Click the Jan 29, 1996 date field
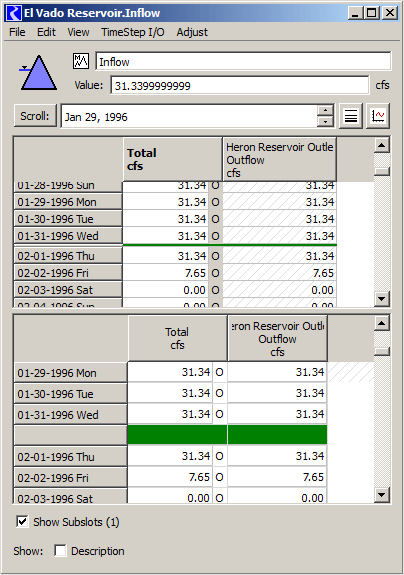 [189, 117]
